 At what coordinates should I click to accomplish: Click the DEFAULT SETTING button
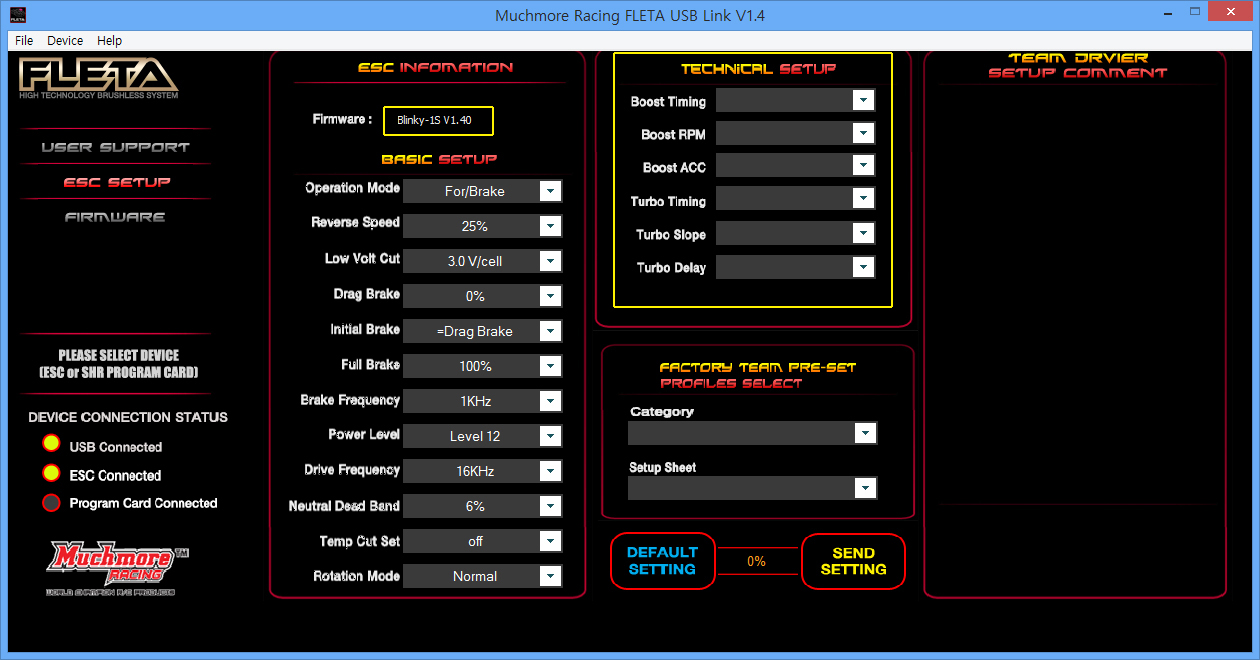[x=663, y=561]
